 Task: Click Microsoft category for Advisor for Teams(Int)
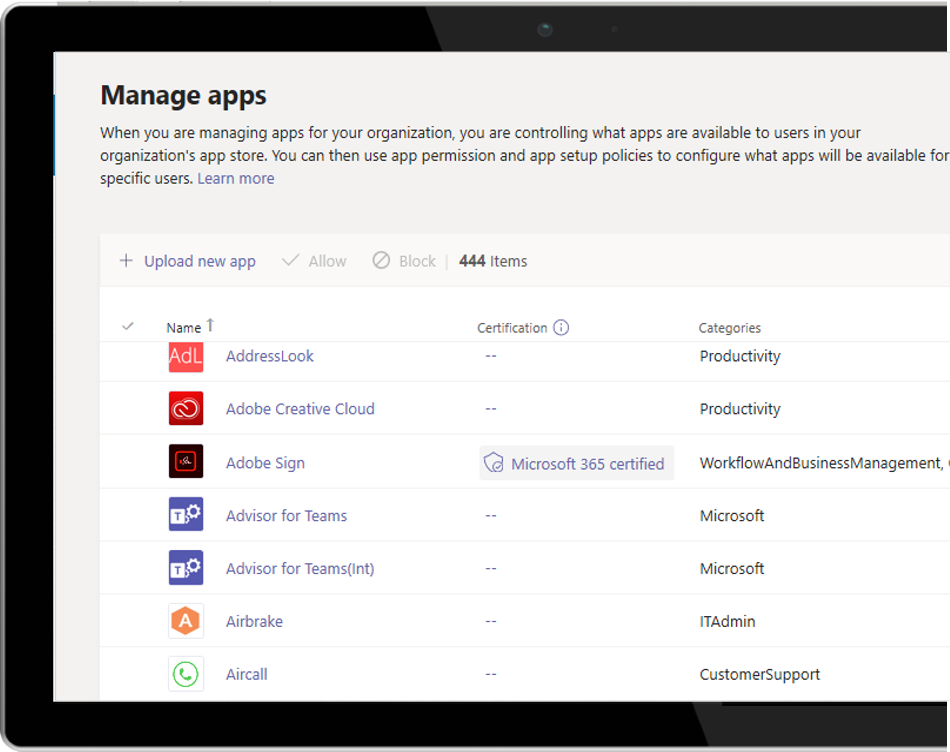(x=732, y=568)
